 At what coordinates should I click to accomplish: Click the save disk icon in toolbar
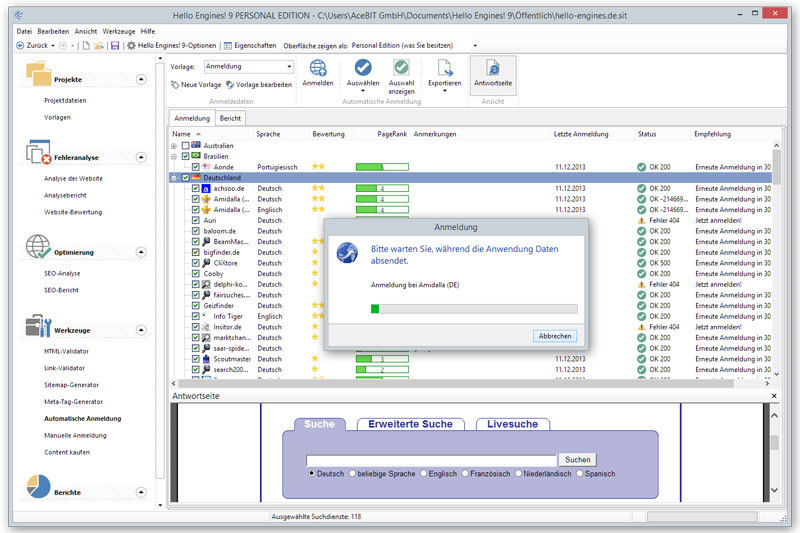(x=115, y=45)
